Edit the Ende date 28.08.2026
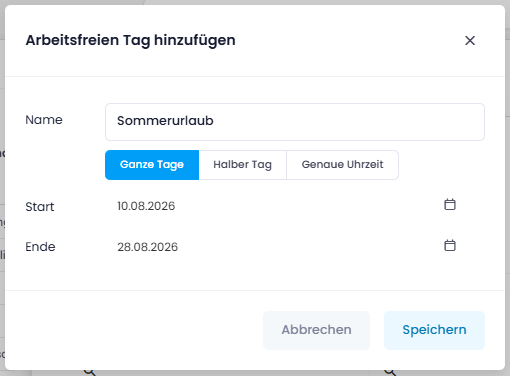510x376 pixels. (147, 247)
